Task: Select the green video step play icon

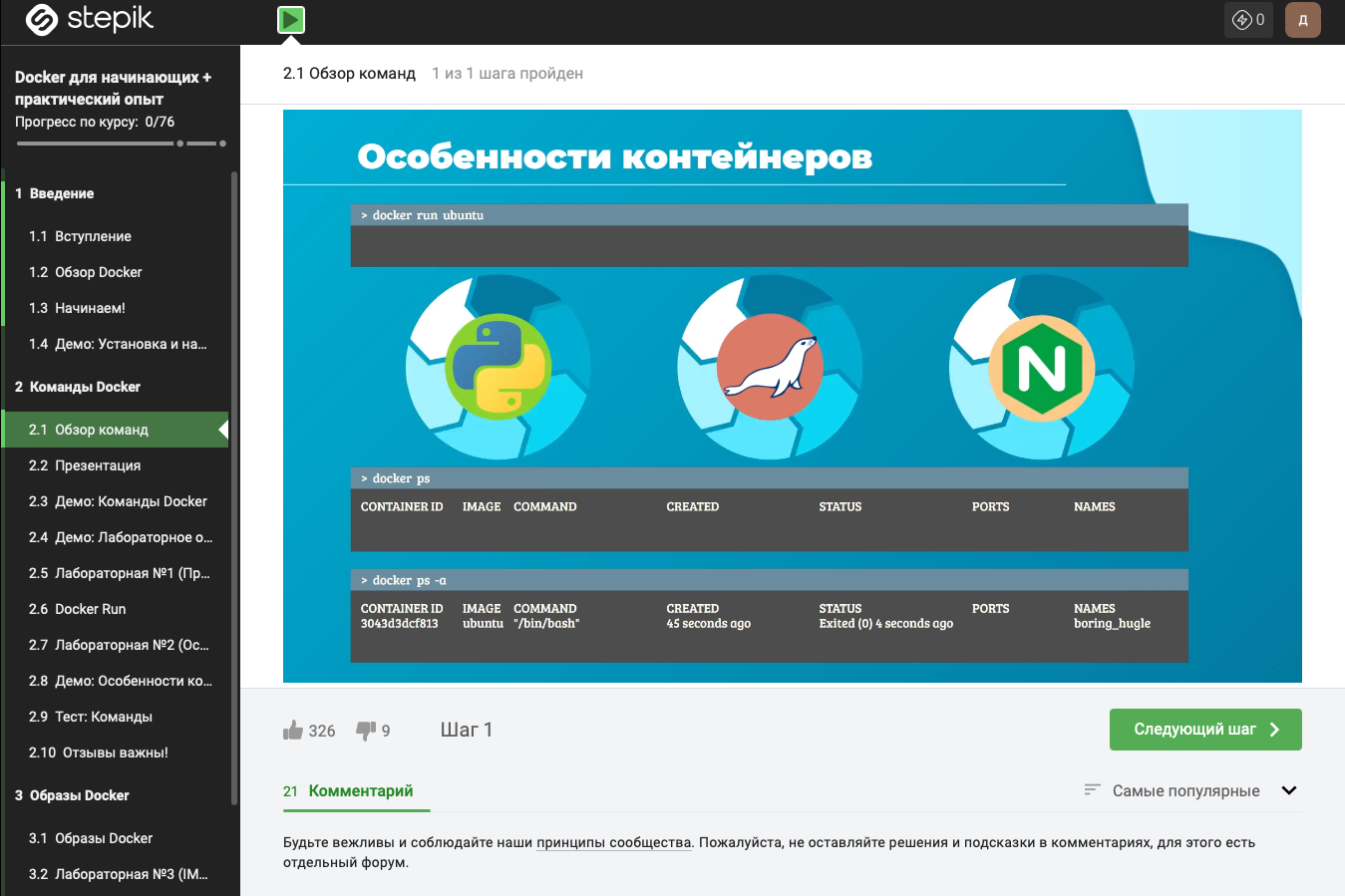Action: (291, 20)
